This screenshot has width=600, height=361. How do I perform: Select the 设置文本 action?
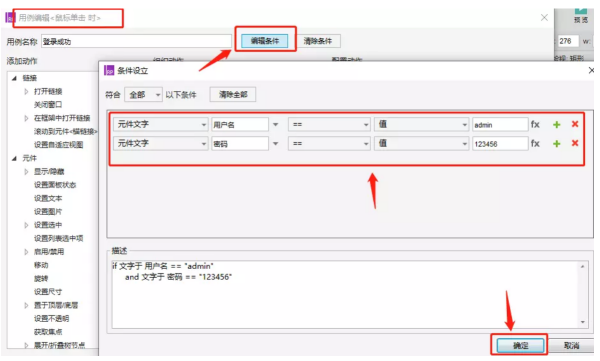[x=48, y=198]
